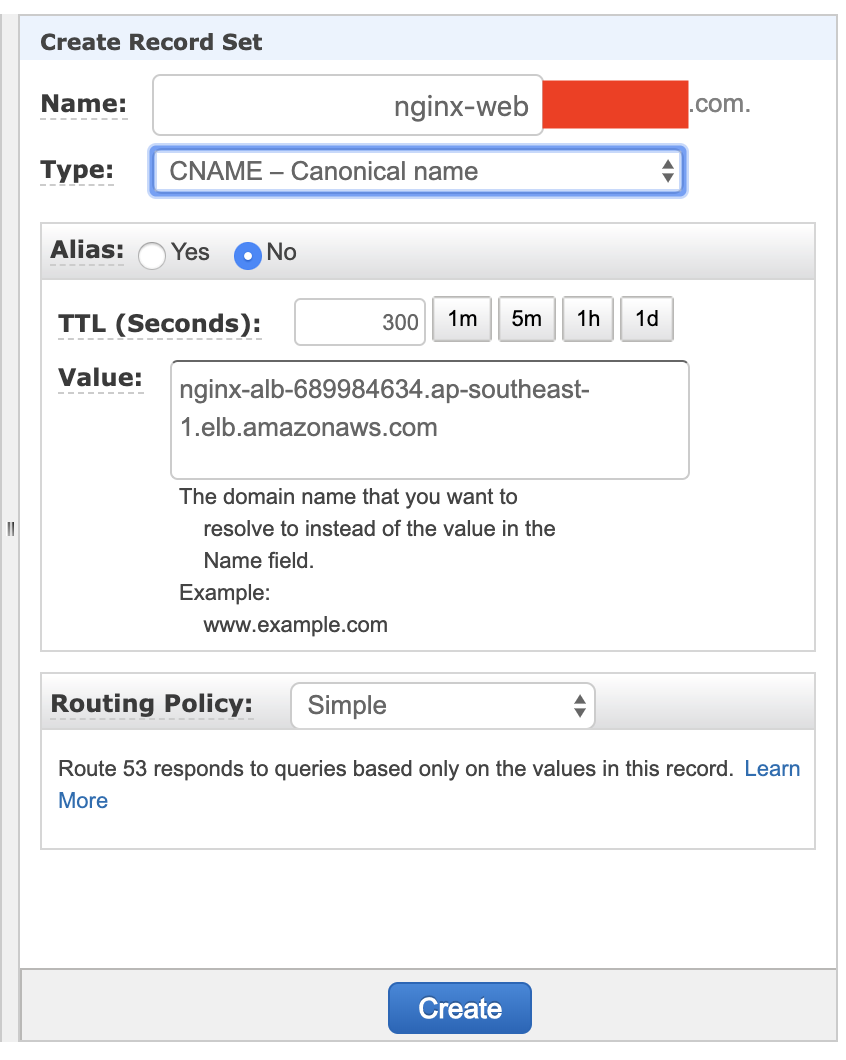Click the Alias label
846x1060 pixels.
(x=87, y=252)
